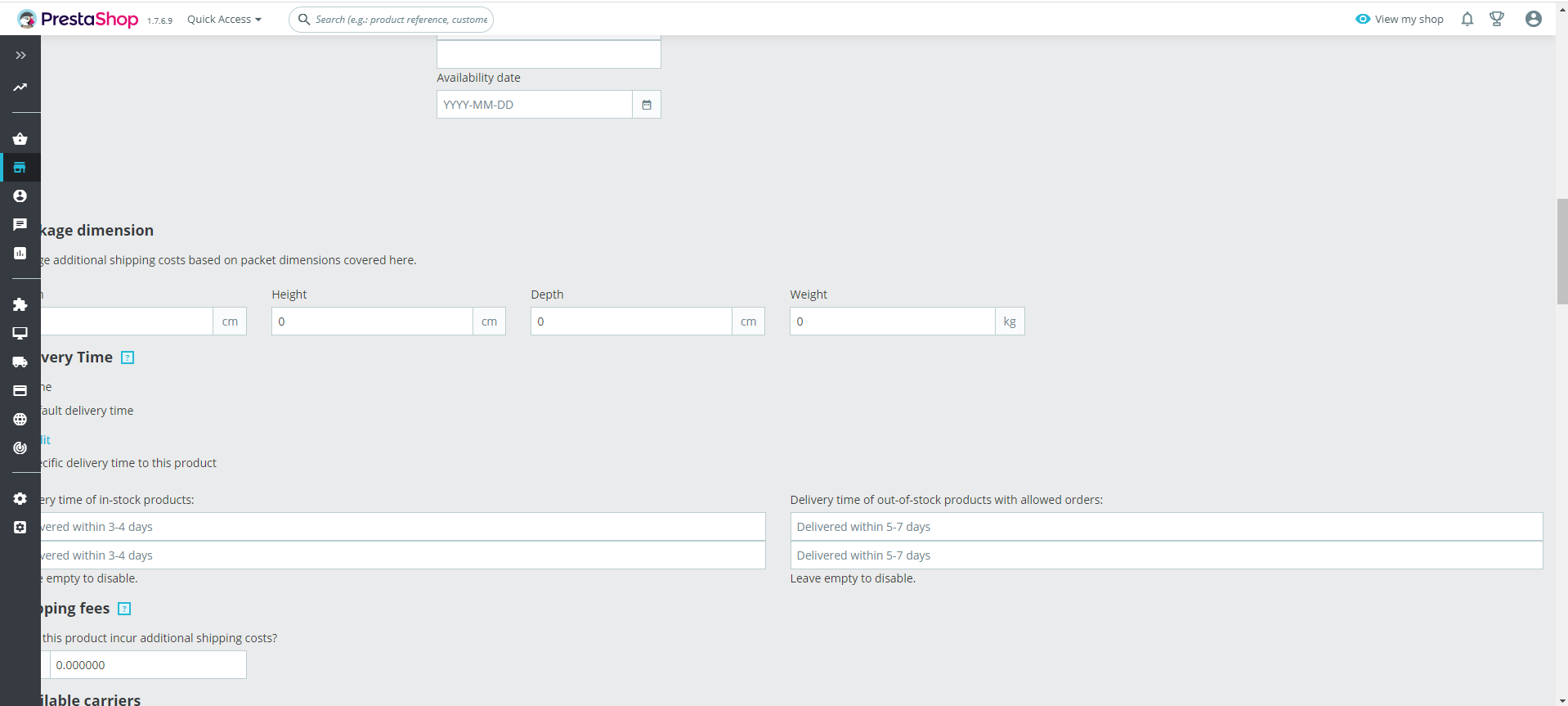Click the Weight input field
This screenshot has height=706, width=1568.
tap(893, 322)
